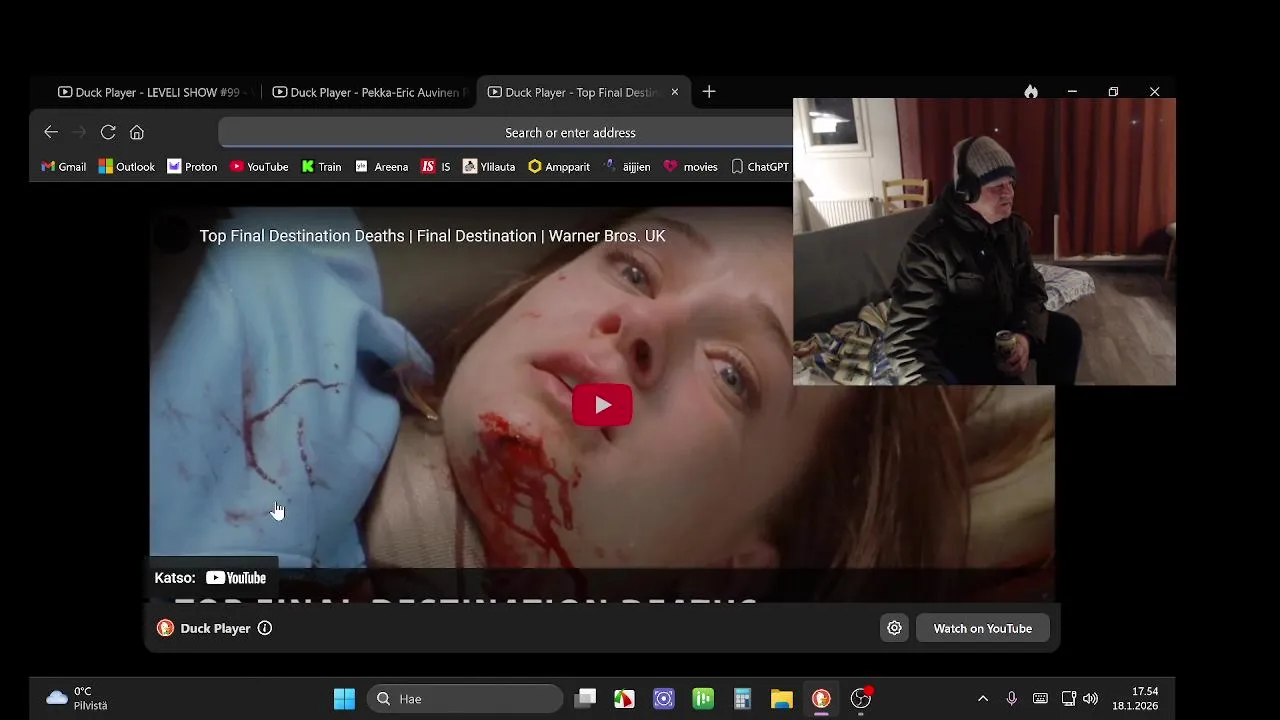Viewport: 1280px width, 720px height.
Task: Open Outlook bookmark
Action: pyautogui.click(x=126, y=167)
